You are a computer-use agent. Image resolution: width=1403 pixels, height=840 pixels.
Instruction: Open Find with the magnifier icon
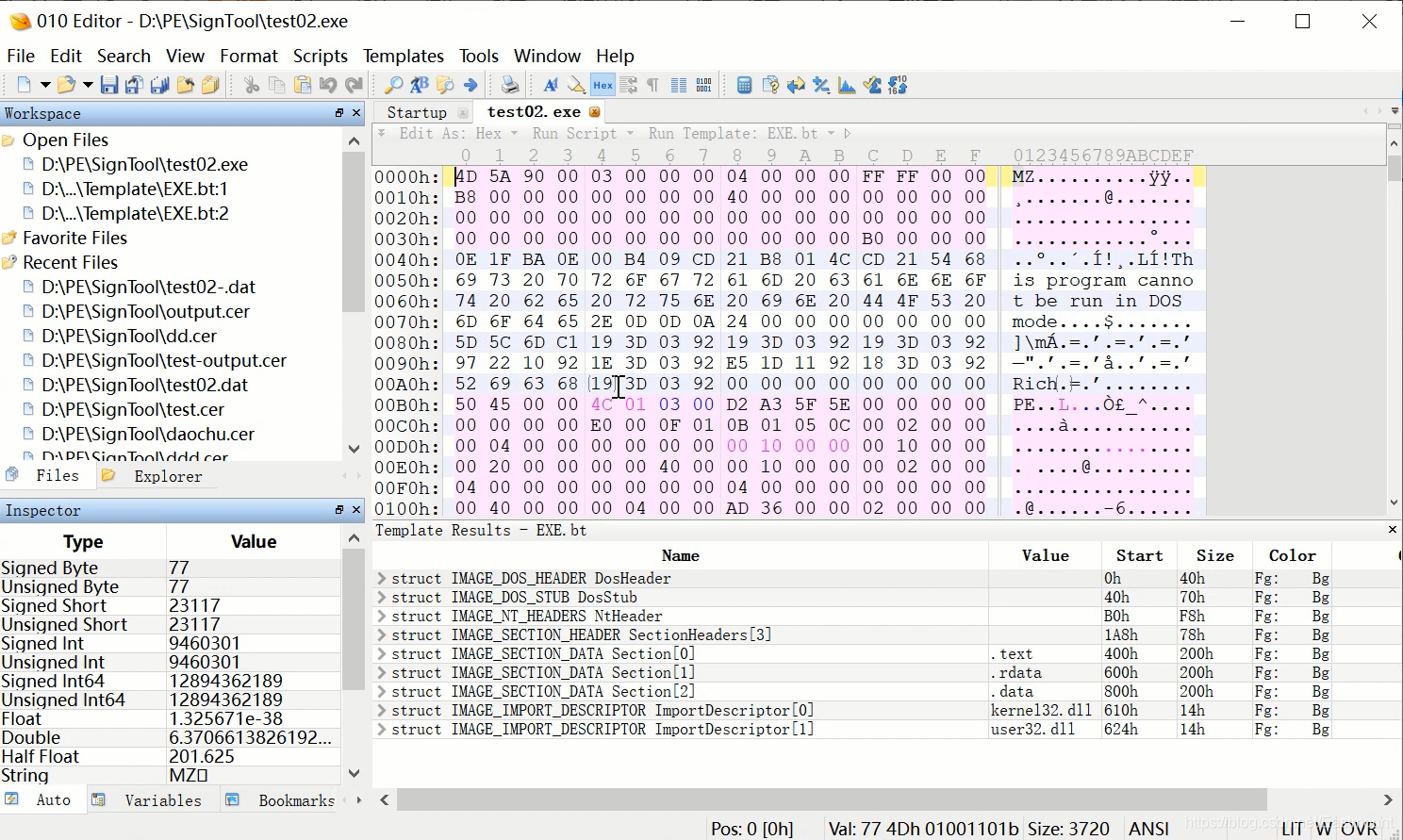pos(393,85)
